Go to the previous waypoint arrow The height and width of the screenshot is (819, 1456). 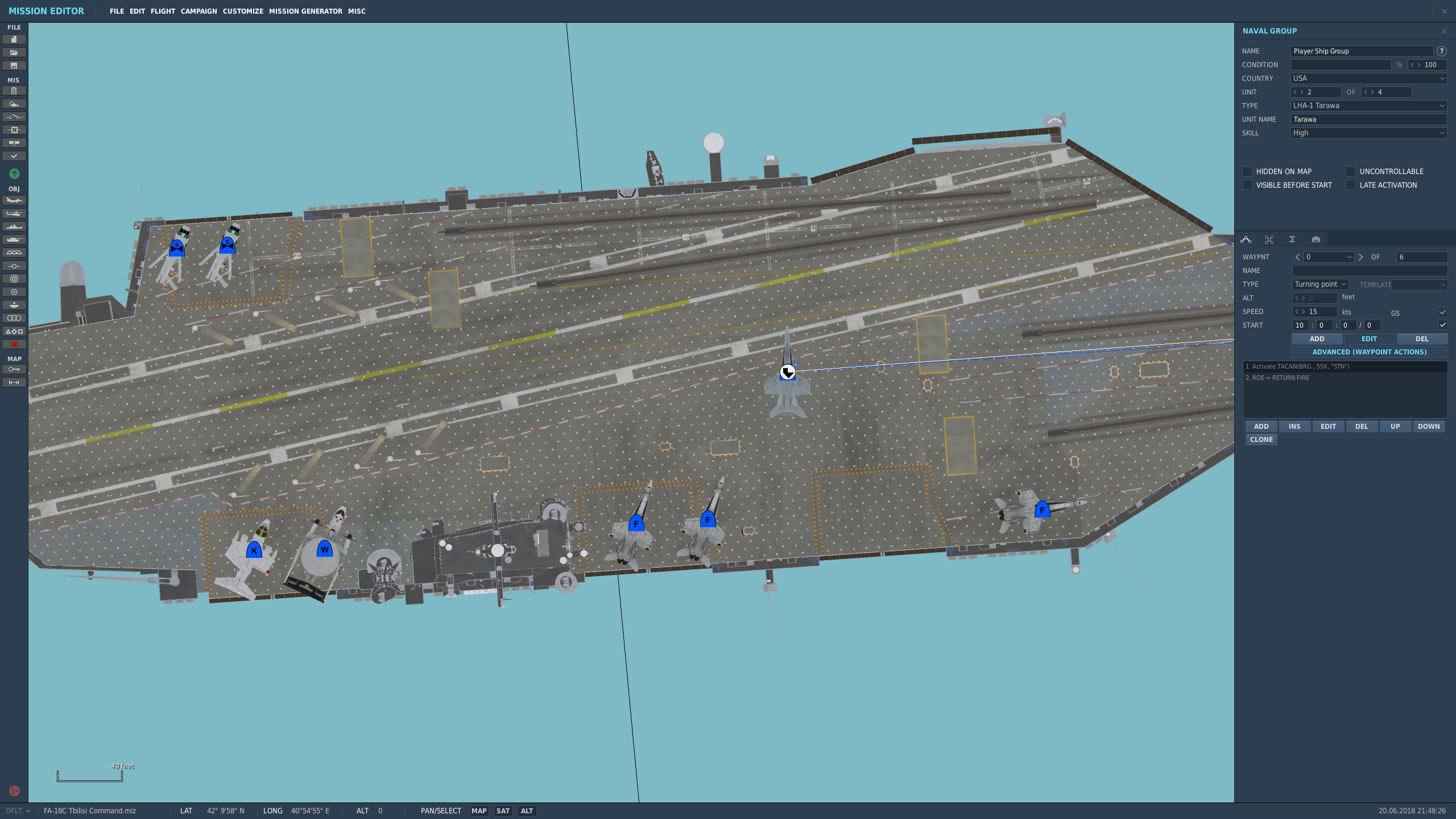coord(1297,257)
